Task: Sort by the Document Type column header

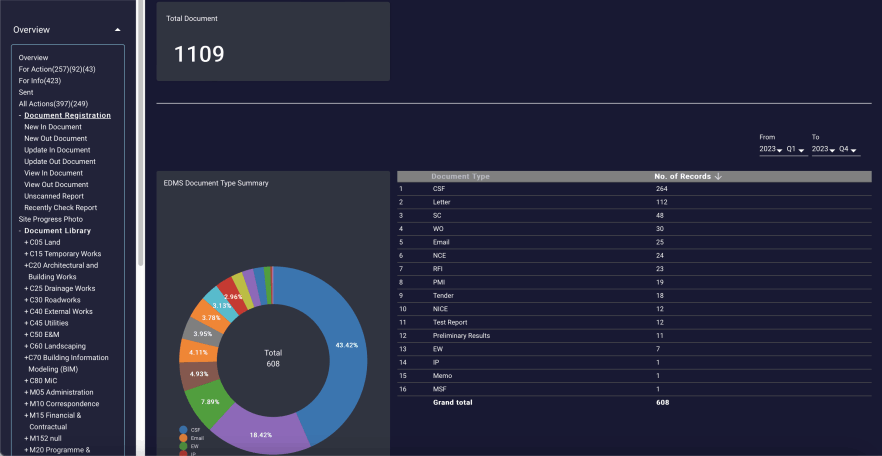Action: pyautogui.click(x=460, y=177)
